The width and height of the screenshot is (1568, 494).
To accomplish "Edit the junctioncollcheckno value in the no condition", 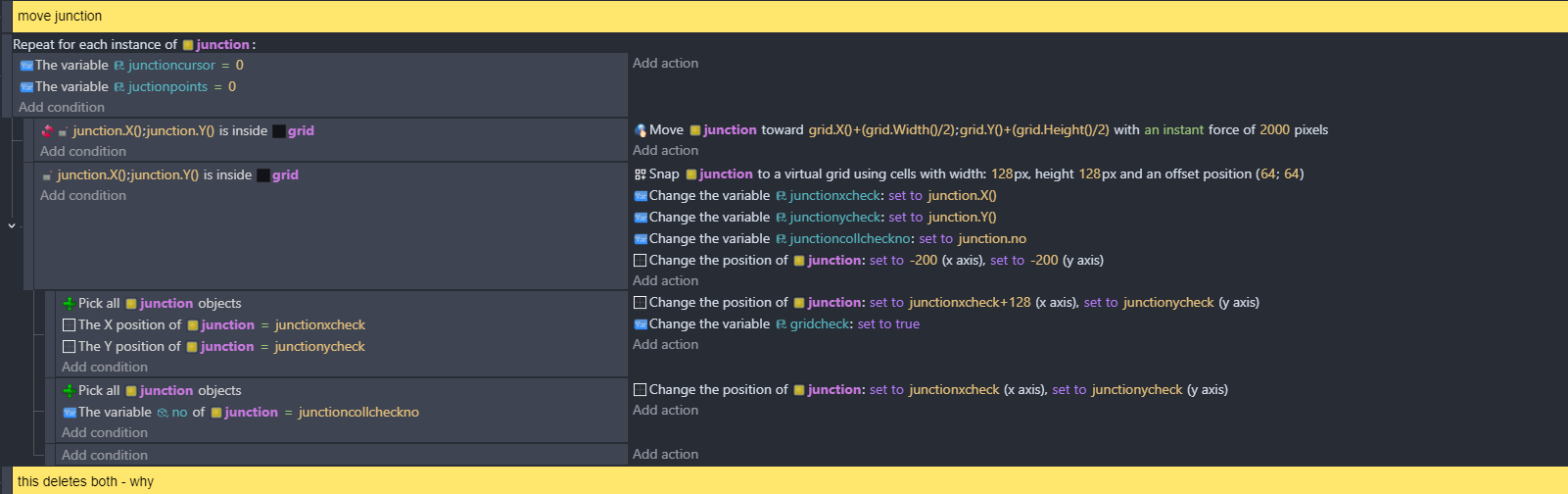I will pyautogui.click(x=358, y=413).
